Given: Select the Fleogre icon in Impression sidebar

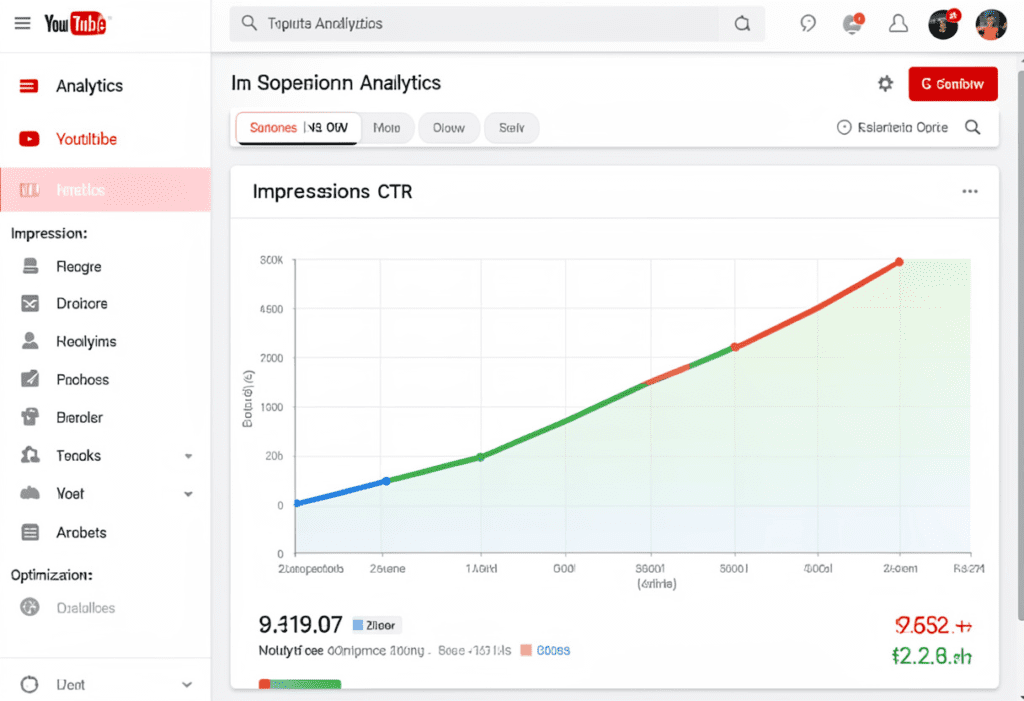Looking at the screenshot, I should tap(33, 266).
